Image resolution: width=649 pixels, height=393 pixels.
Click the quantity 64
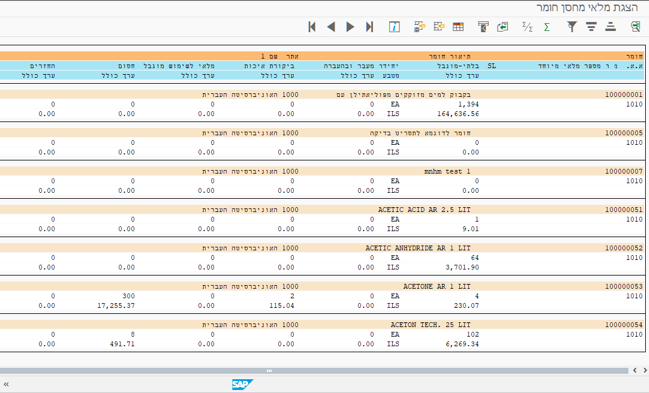(475, 258)
